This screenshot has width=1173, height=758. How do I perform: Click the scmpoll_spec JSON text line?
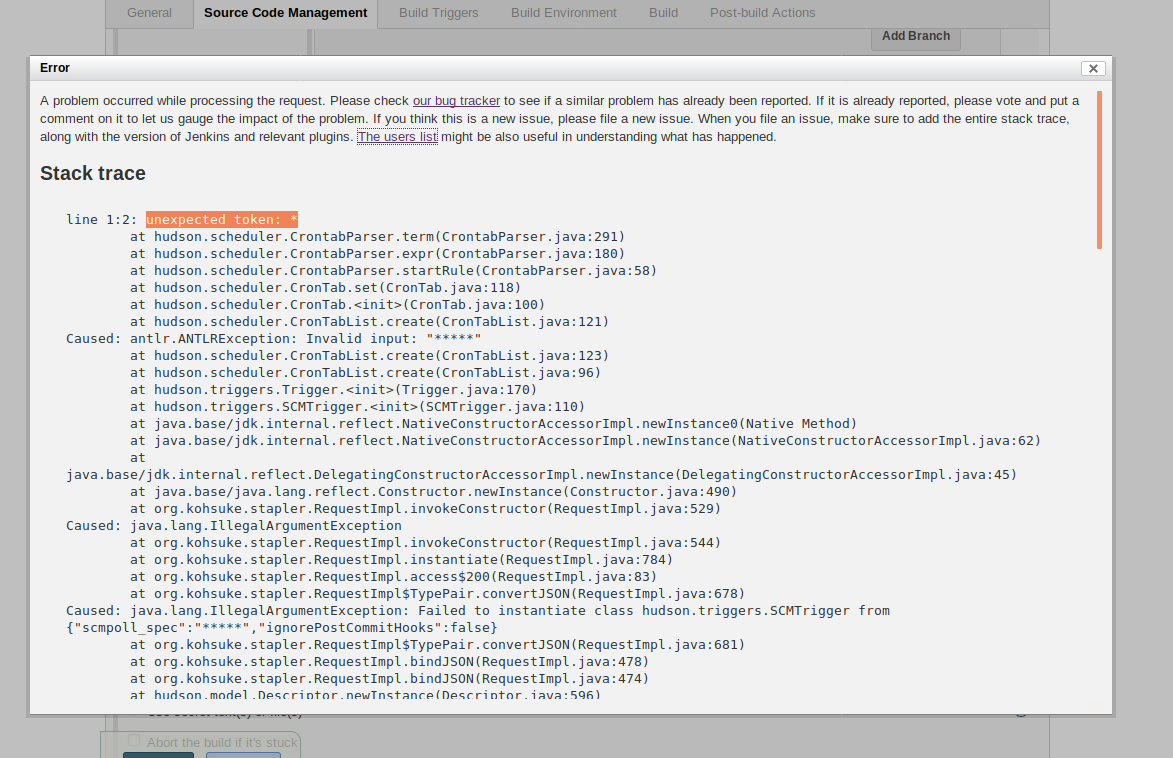coord(281,628)
